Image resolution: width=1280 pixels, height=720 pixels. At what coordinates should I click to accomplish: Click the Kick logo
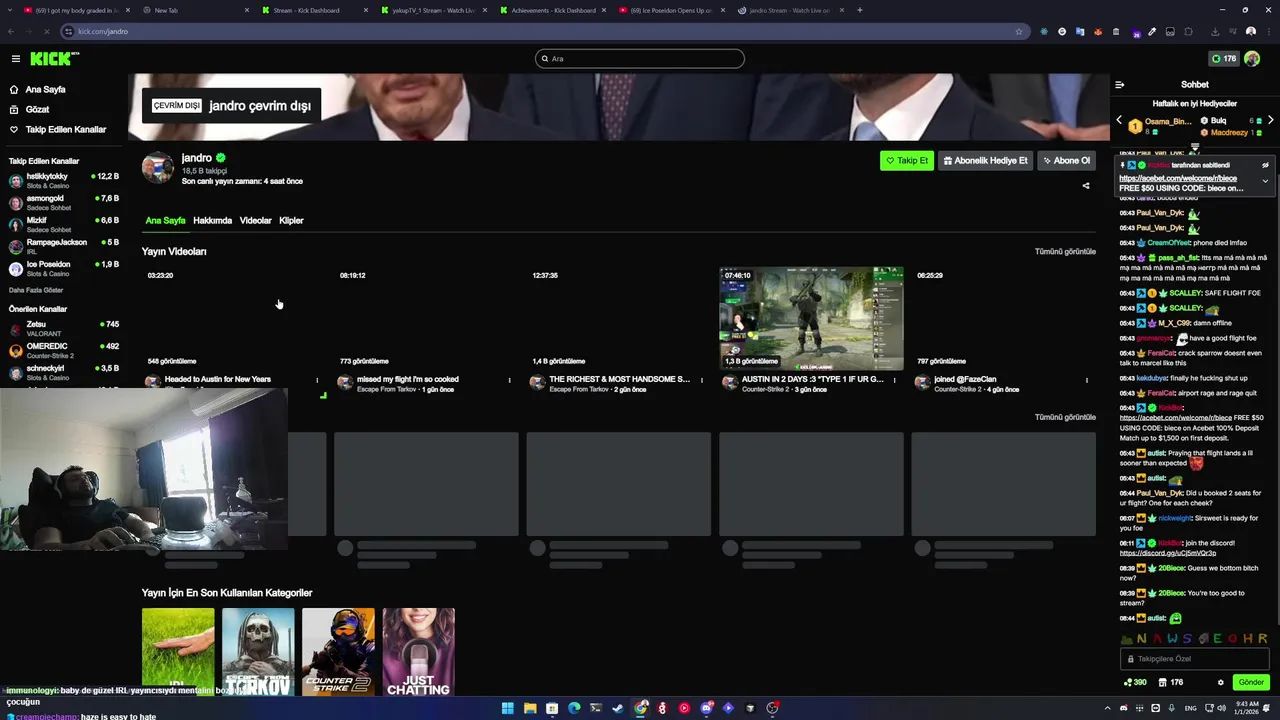[54, 59]
